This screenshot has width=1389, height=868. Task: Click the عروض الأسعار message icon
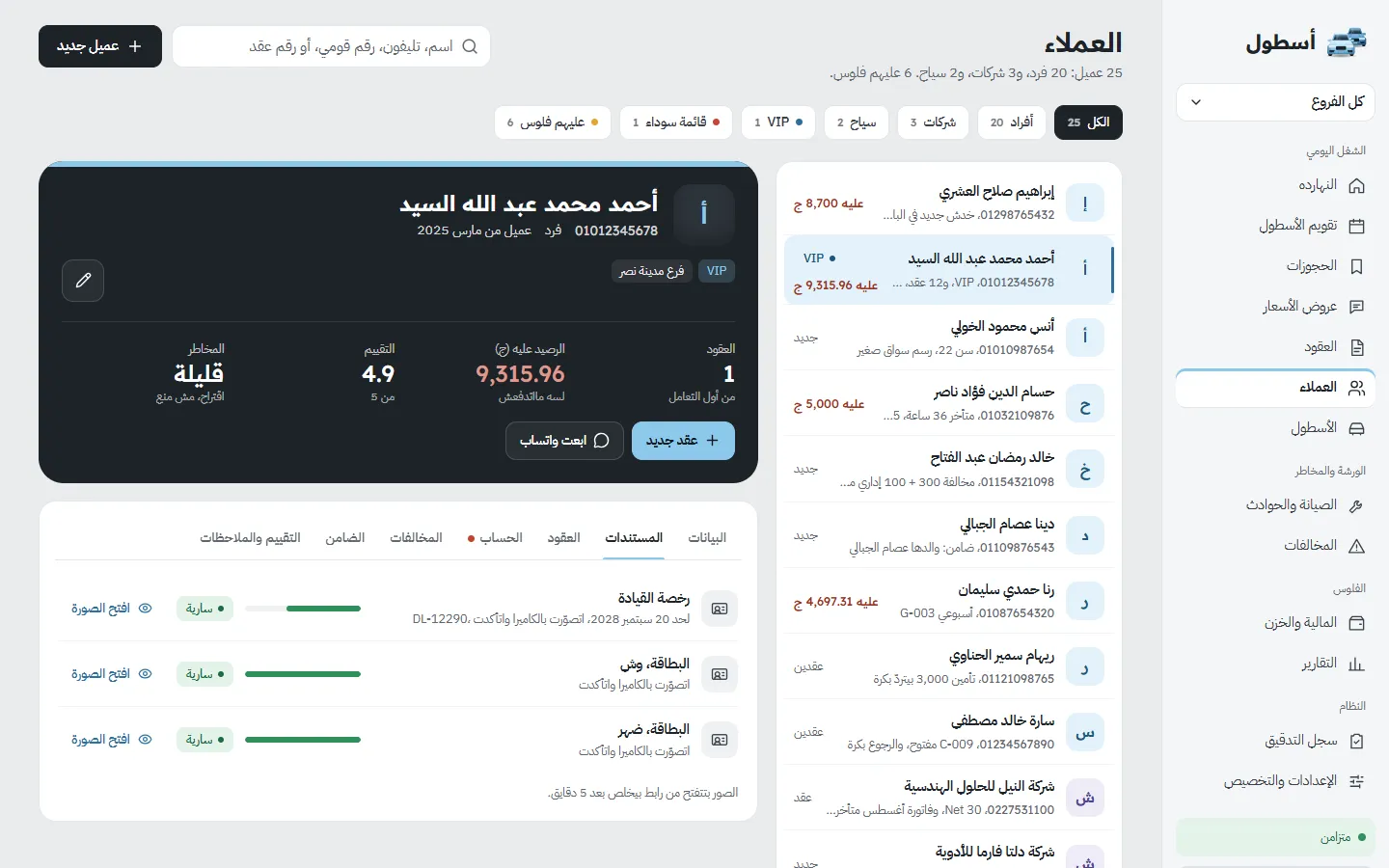1356,307
